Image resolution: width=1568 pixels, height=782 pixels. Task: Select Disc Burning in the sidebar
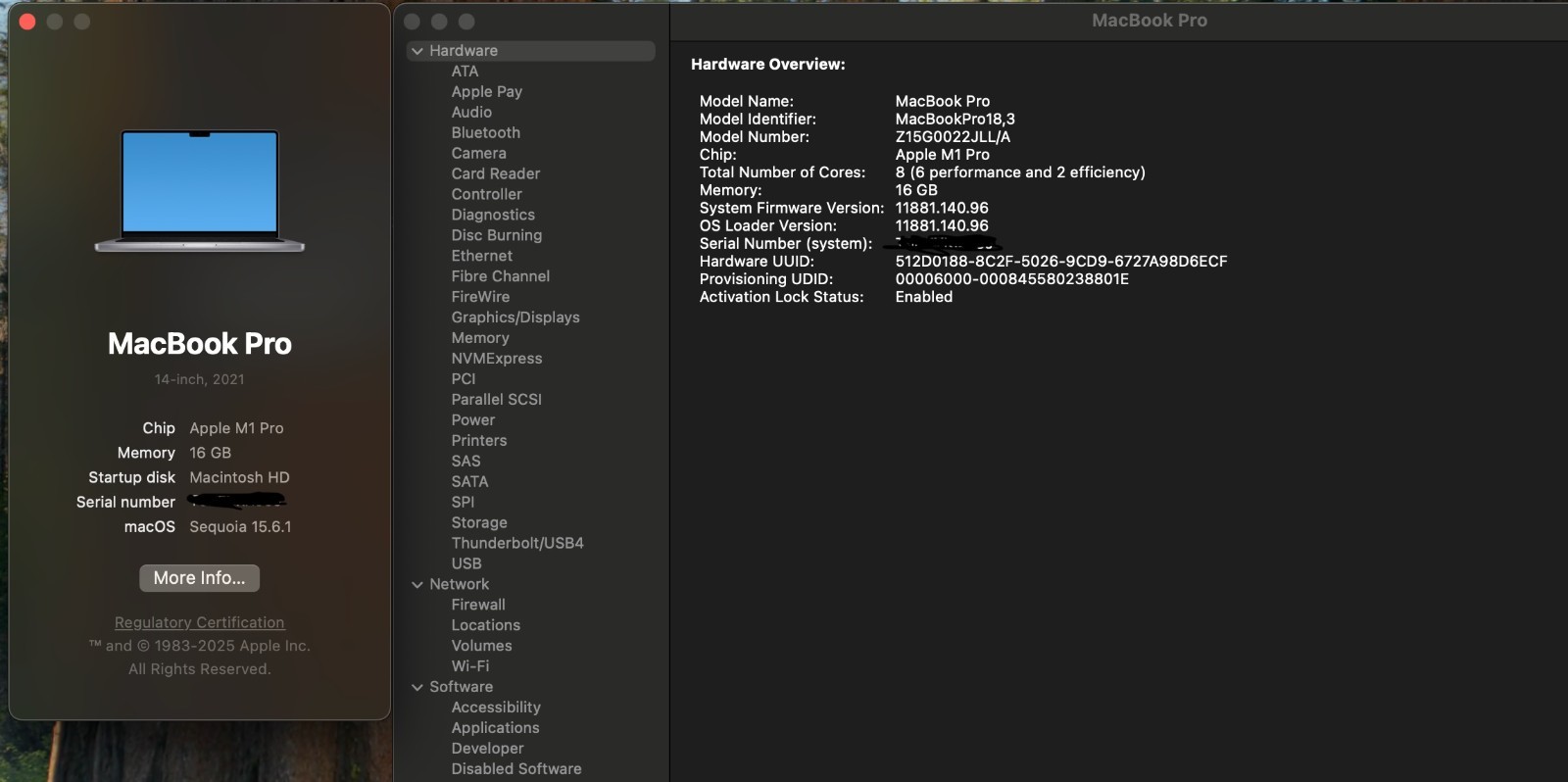tap(496, 236)
